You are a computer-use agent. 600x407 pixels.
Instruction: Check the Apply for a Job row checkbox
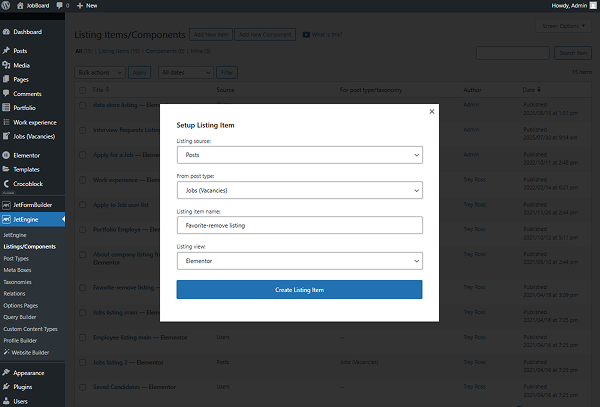click(x=83, y=155)
